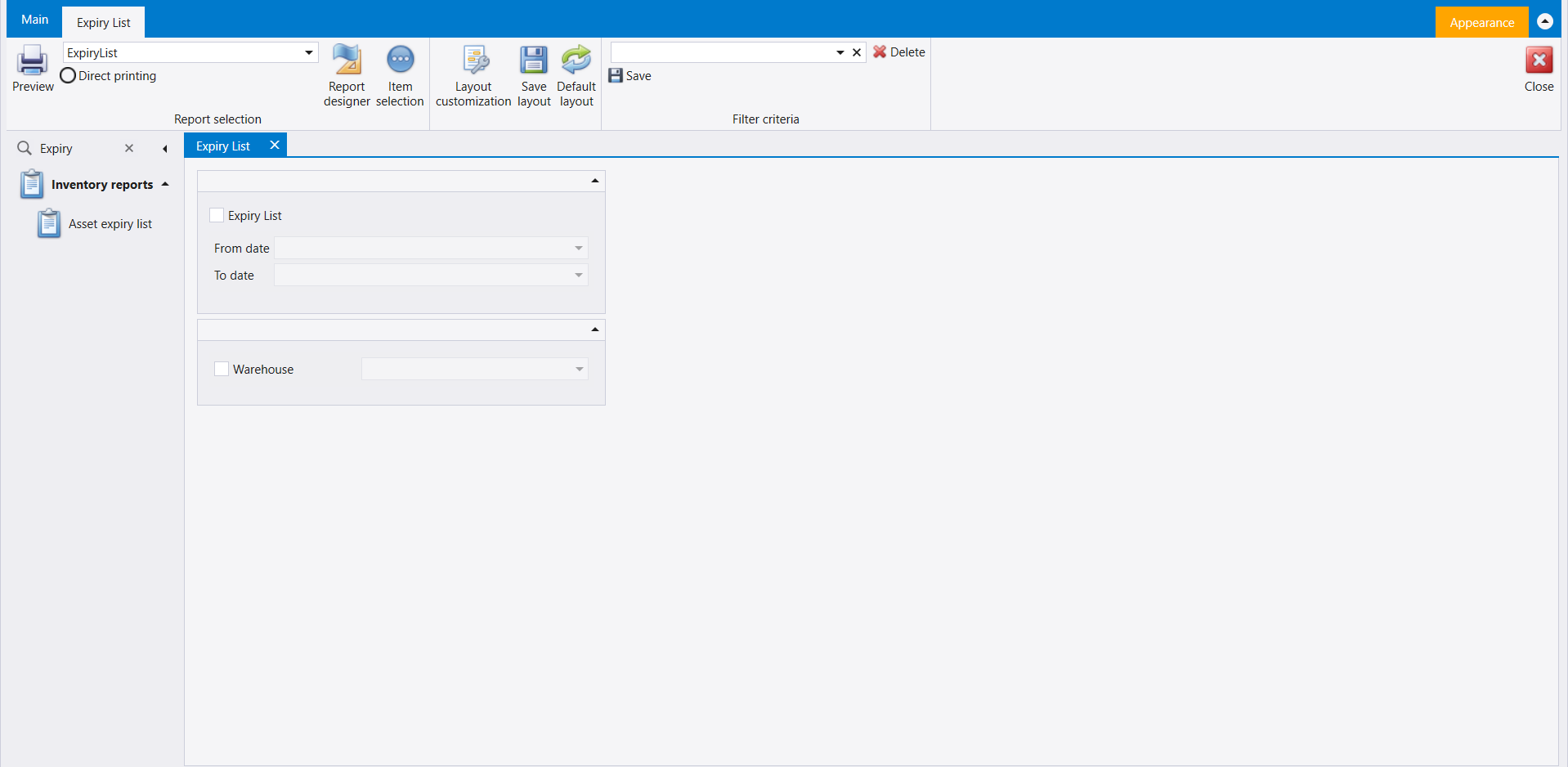Image resolution: width=1568 pixels, height=767 pixels.
Task: Select the Expiry List ribbon tab
Action: [104, 22]
